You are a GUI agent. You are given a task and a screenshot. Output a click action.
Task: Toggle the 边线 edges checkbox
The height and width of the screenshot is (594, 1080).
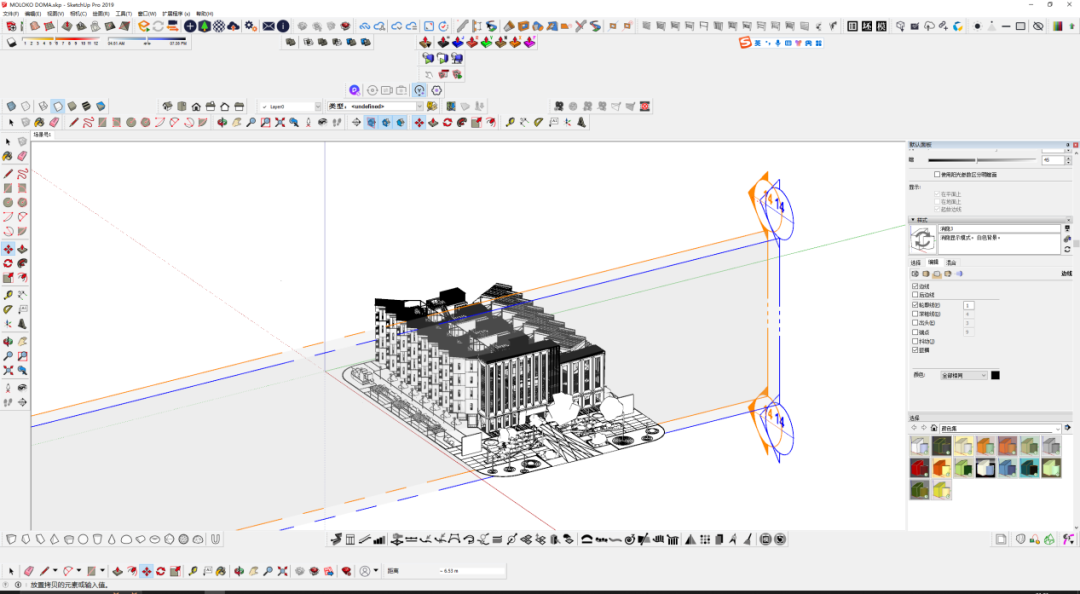point(915,286)
